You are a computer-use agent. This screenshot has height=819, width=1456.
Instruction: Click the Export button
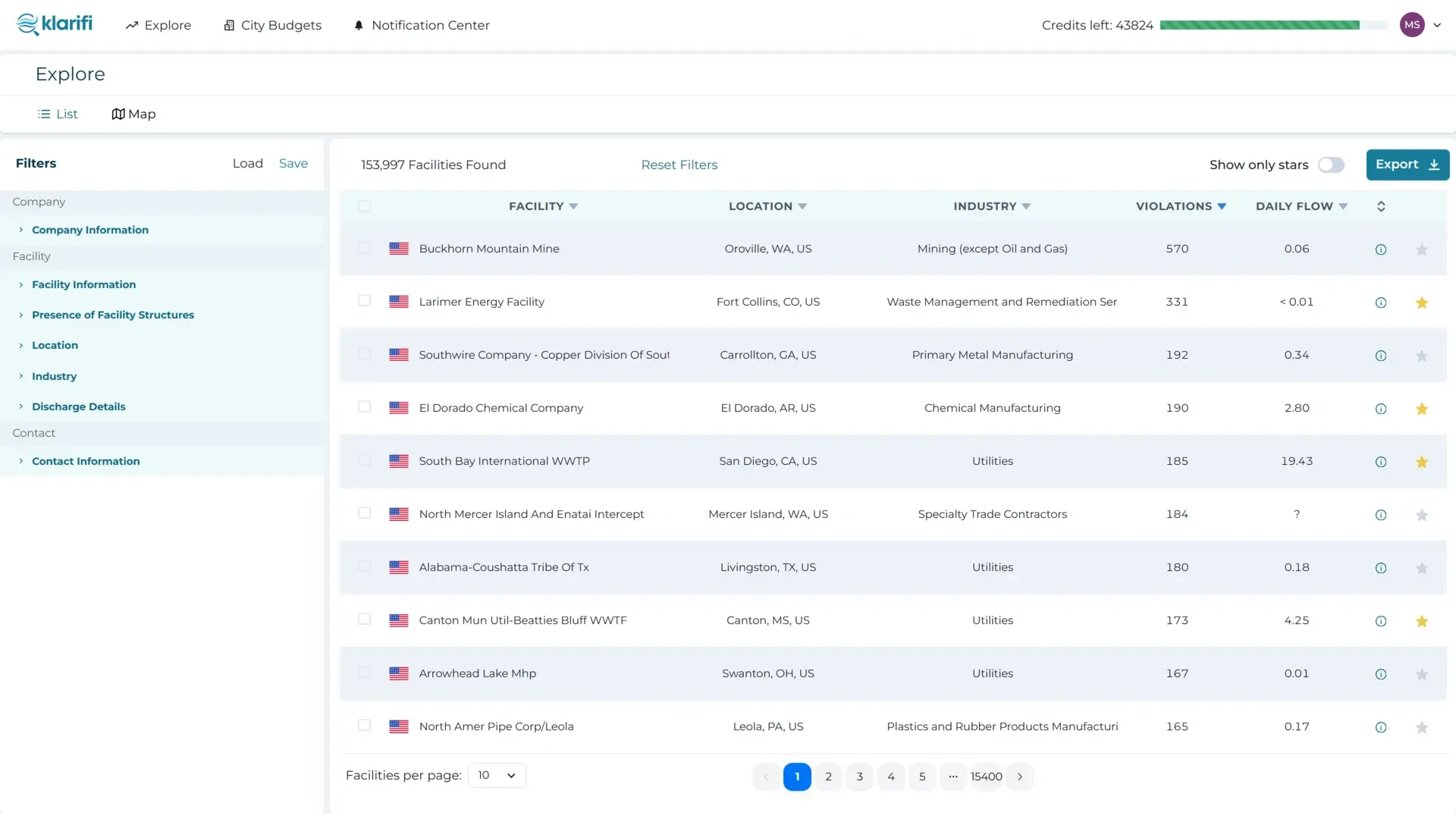point(1407,165)
